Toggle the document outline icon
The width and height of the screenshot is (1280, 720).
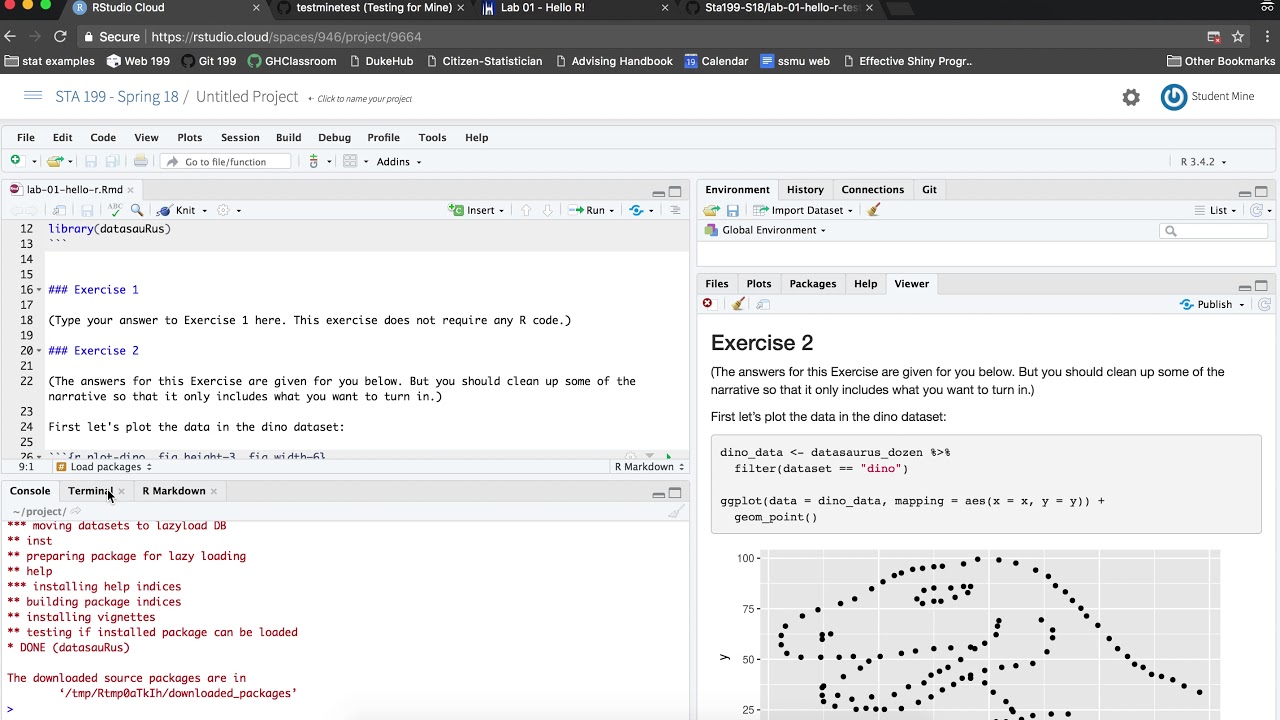(675, 210)
